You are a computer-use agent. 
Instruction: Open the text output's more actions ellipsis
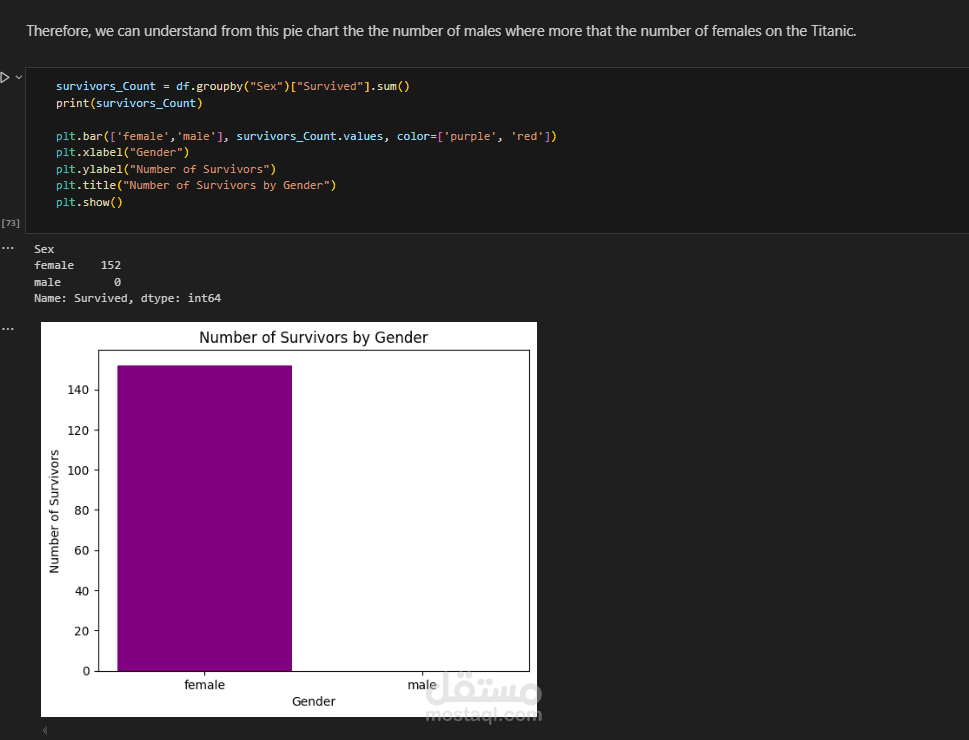pos(7,247)
